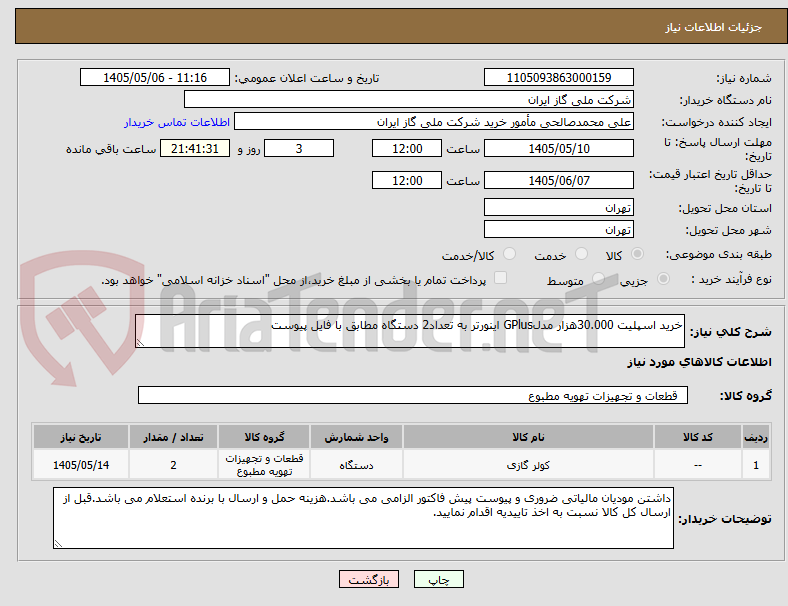Click the quantity cell showing 2
788x606 pixels.
(173, 465)
